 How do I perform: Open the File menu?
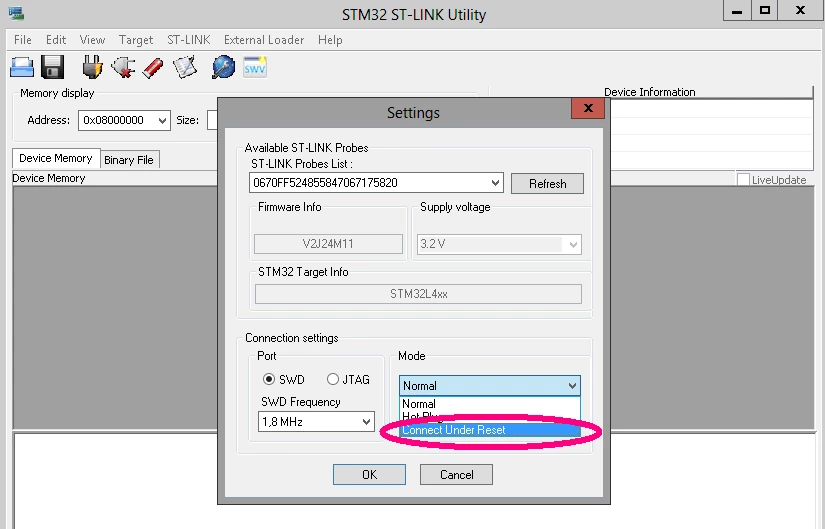(x=23, y=40)
